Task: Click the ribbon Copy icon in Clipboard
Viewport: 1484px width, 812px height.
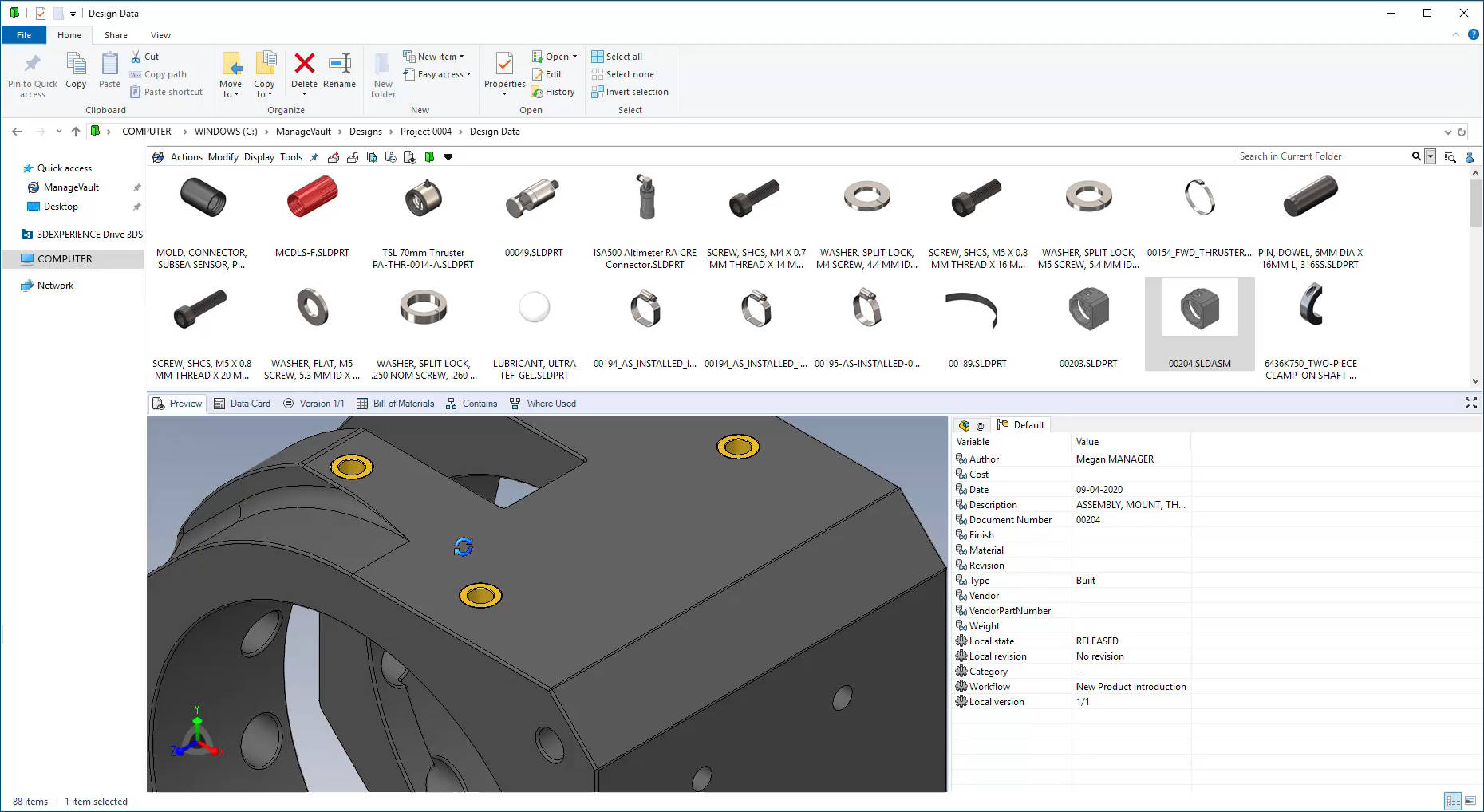Action: 76,64
